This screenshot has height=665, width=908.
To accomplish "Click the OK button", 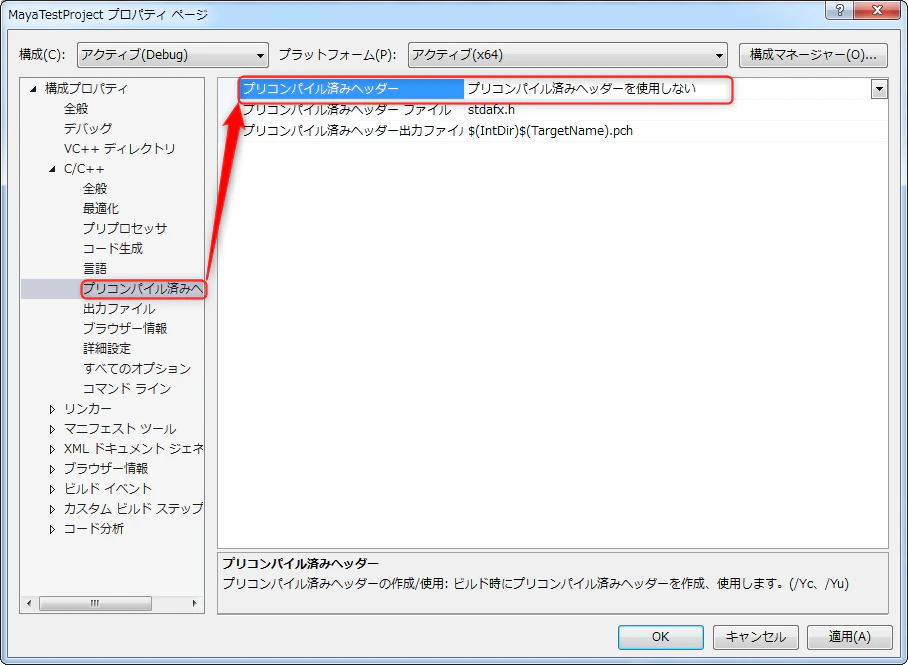I will (x=661, y=637).
